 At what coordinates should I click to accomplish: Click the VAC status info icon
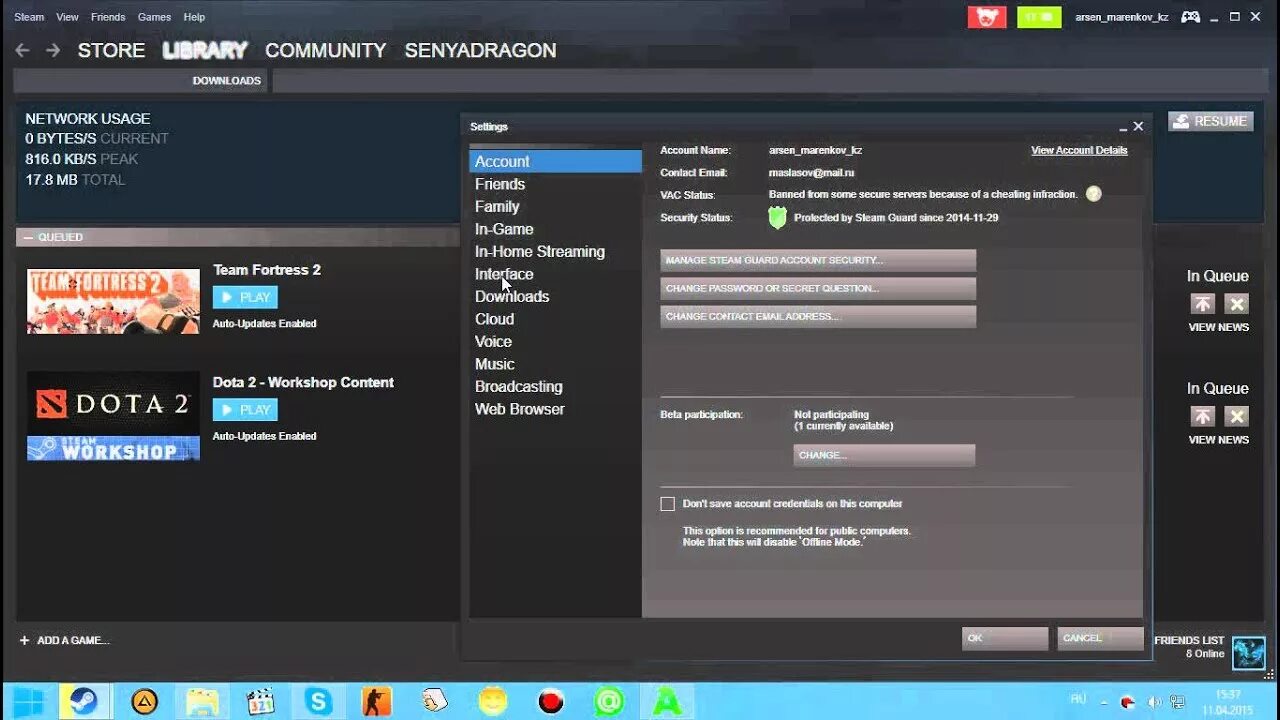tap(1093, 194)
